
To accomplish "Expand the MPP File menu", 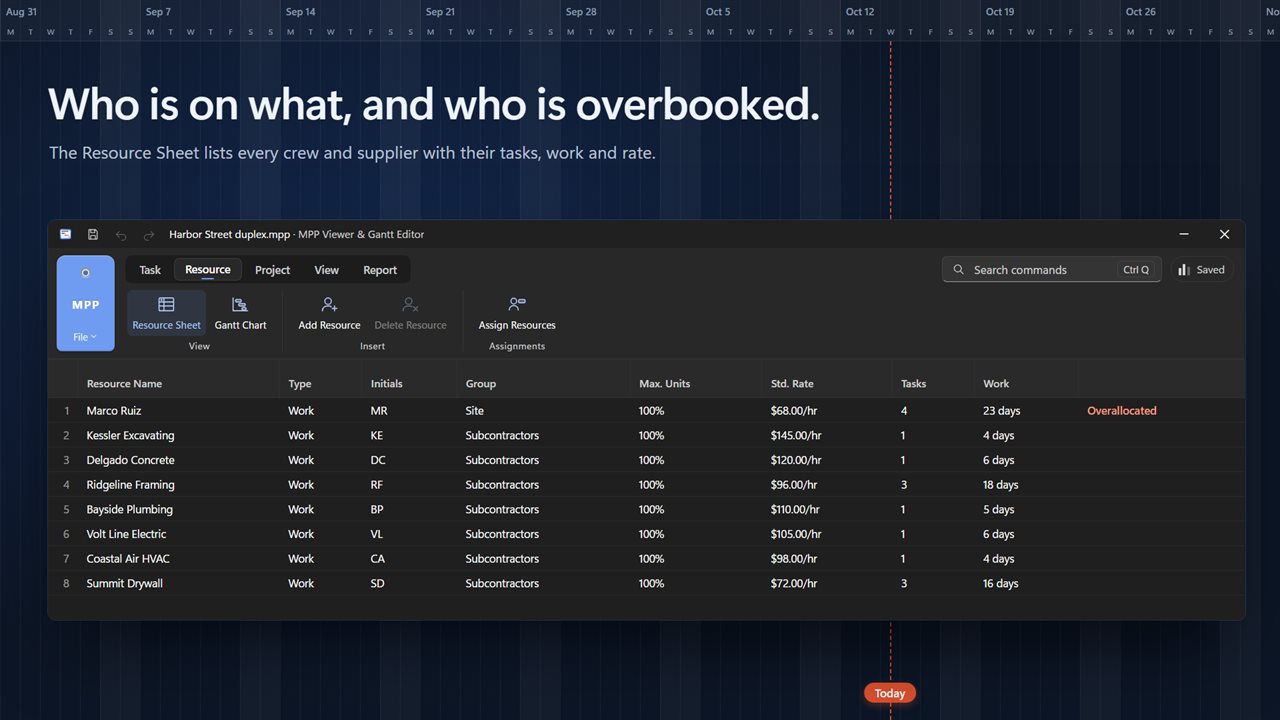I will [x=85, y=303].
